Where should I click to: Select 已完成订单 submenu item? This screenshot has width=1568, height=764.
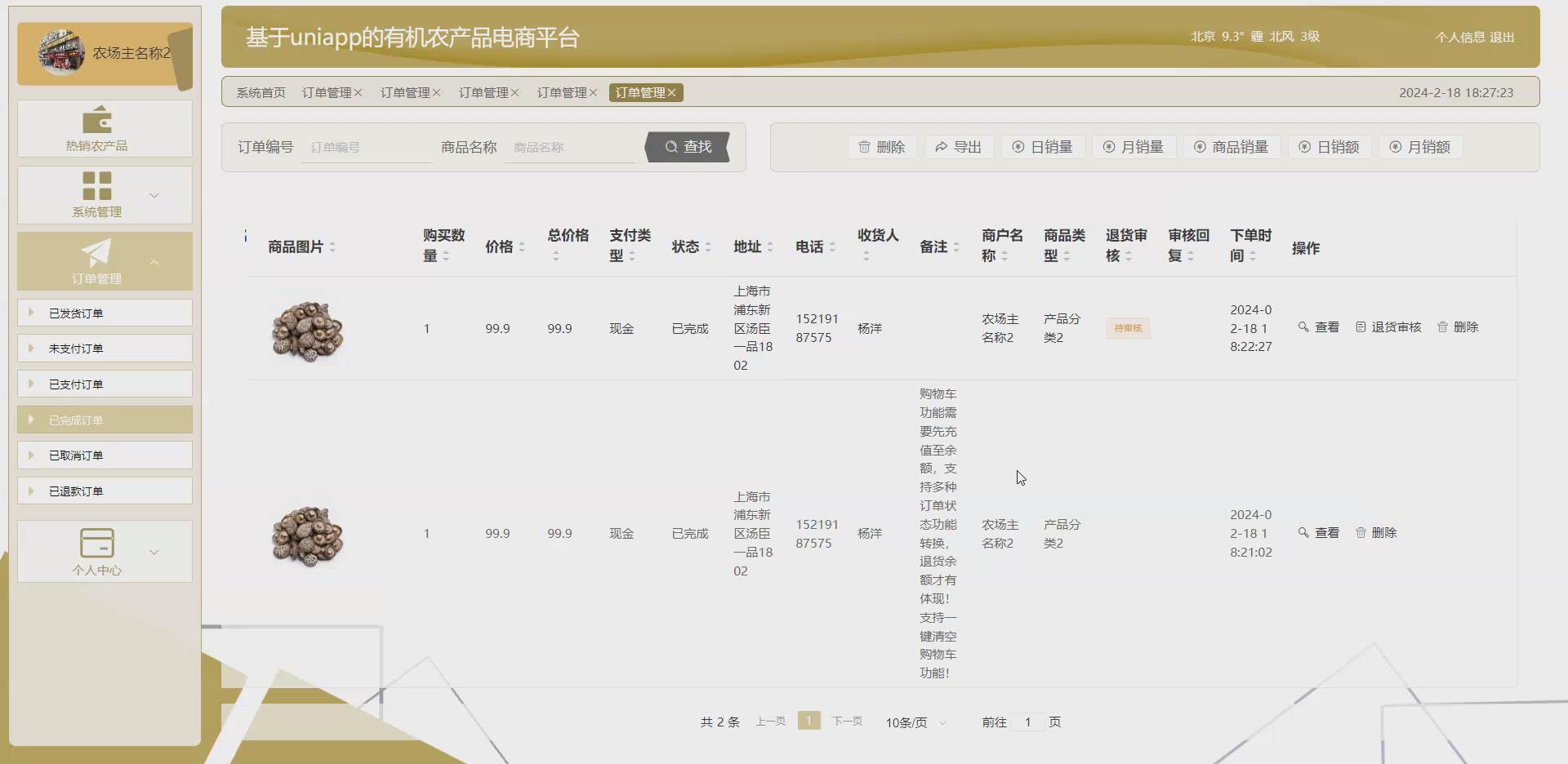coord(105,420)
